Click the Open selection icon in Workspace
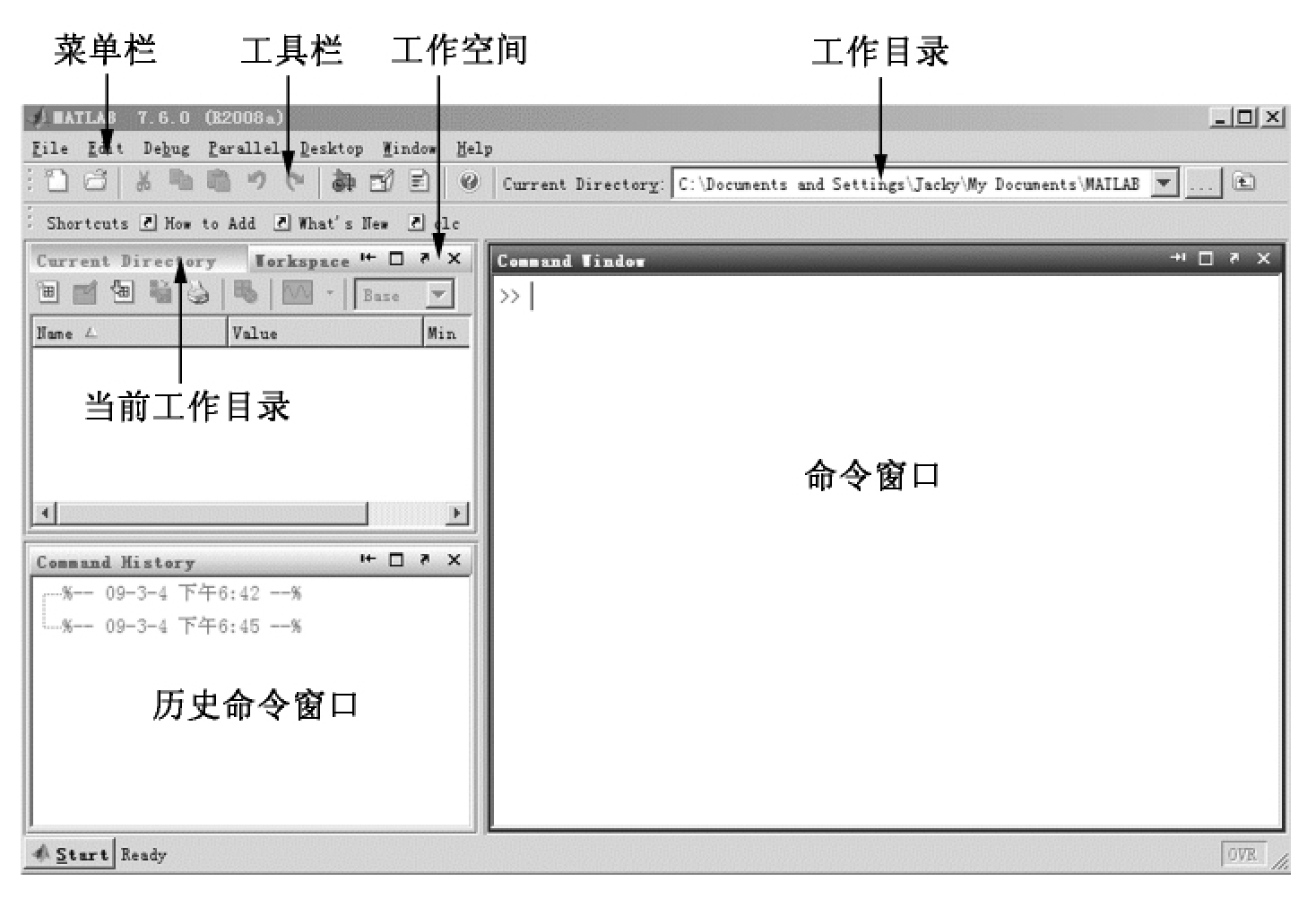The height and width of the screenshot is (899, 1316). point(84,292)
